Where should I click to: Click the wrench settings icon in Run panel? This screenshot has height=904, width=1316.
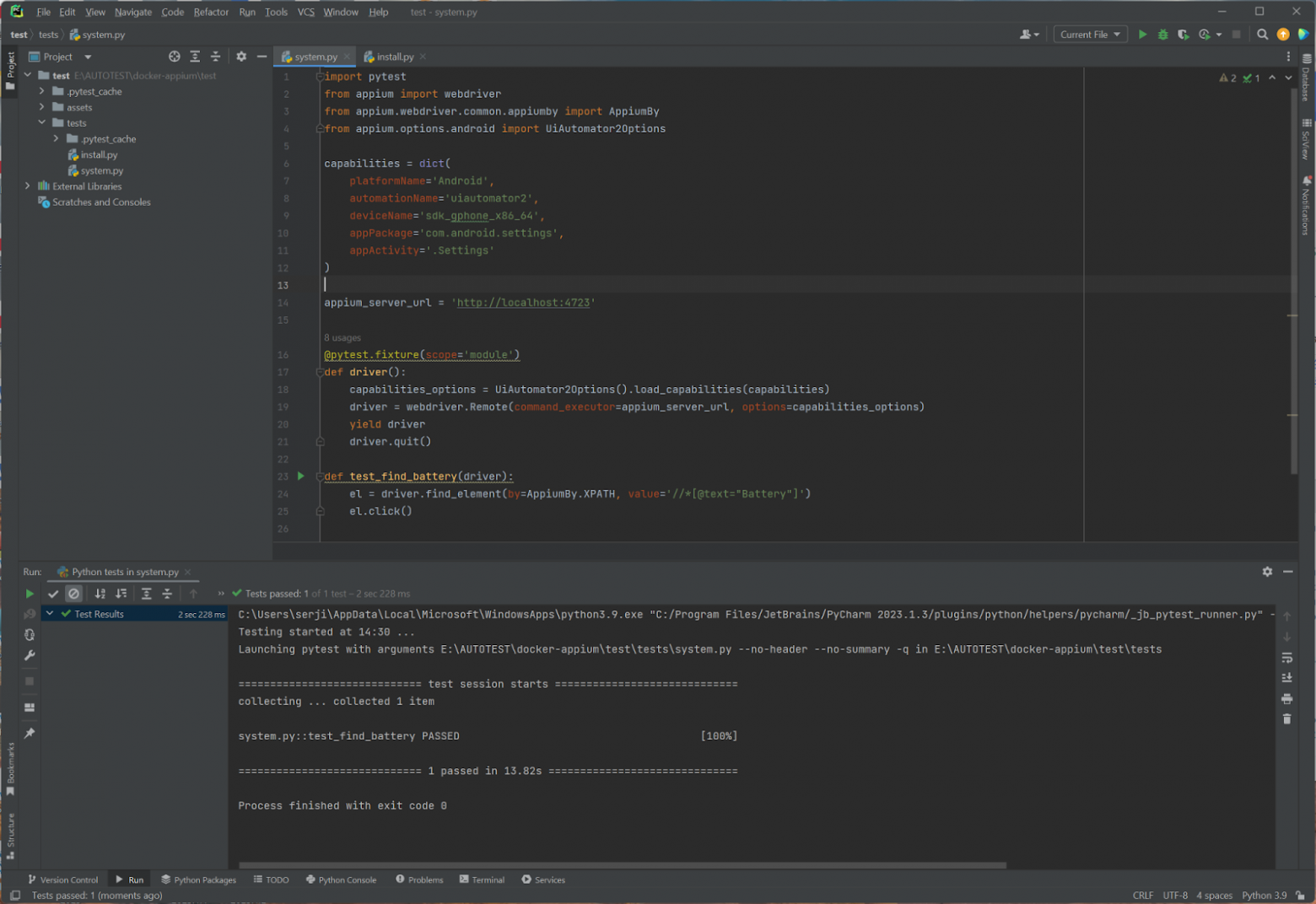pyautogui.click(x=30, y=655)
